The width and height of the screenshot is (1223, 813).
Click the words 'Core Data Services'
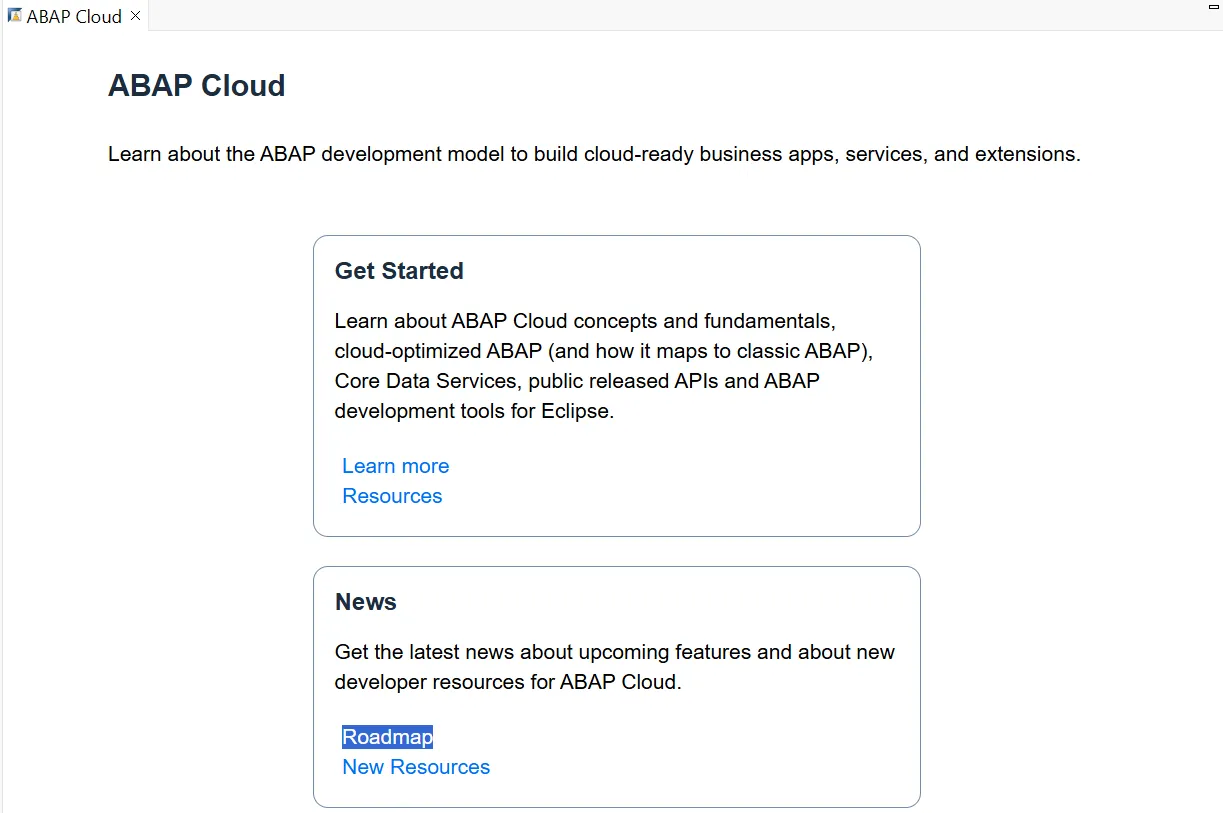[x=428, y=381]
